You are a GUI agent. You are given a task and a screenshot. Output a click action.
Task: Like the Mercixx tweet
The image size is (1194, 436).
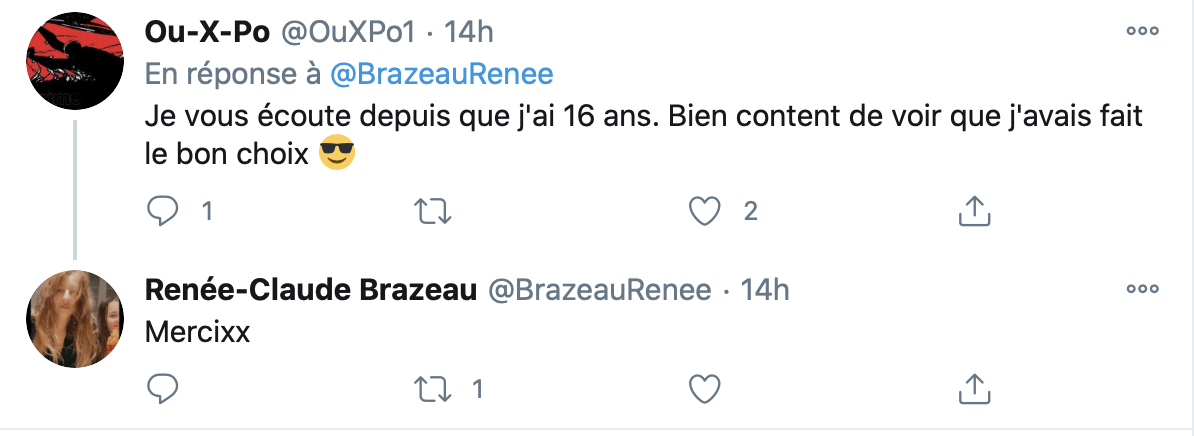pos(704,390)
